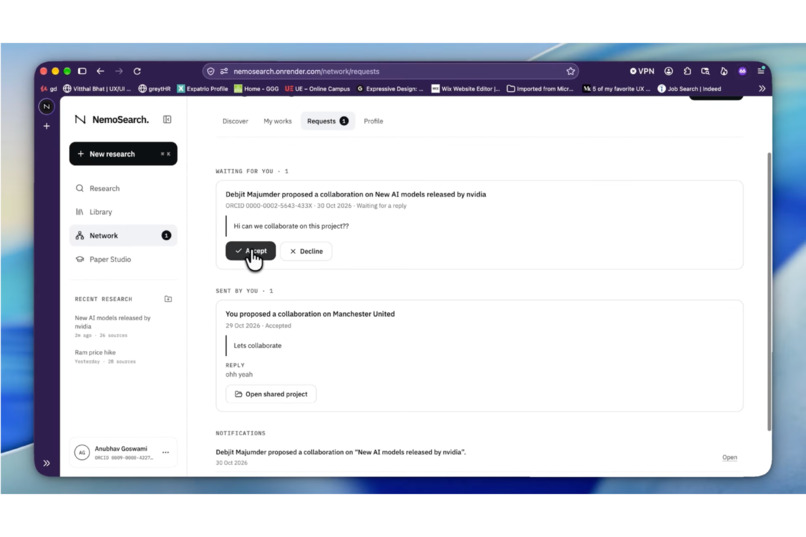
Task: Open the Research page in sidebar
Action: 123,188
